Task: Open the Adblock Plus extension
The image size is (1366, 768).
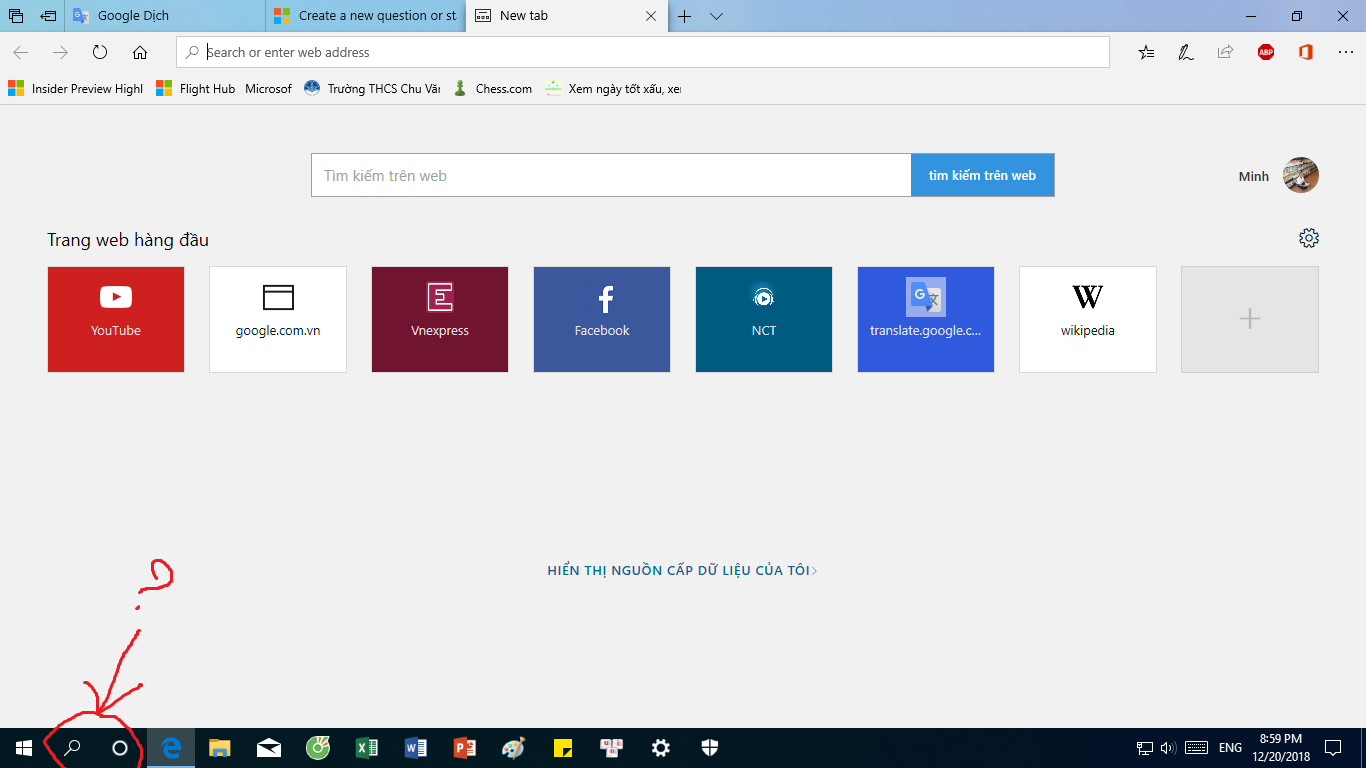Action: tap(1266, 52)
